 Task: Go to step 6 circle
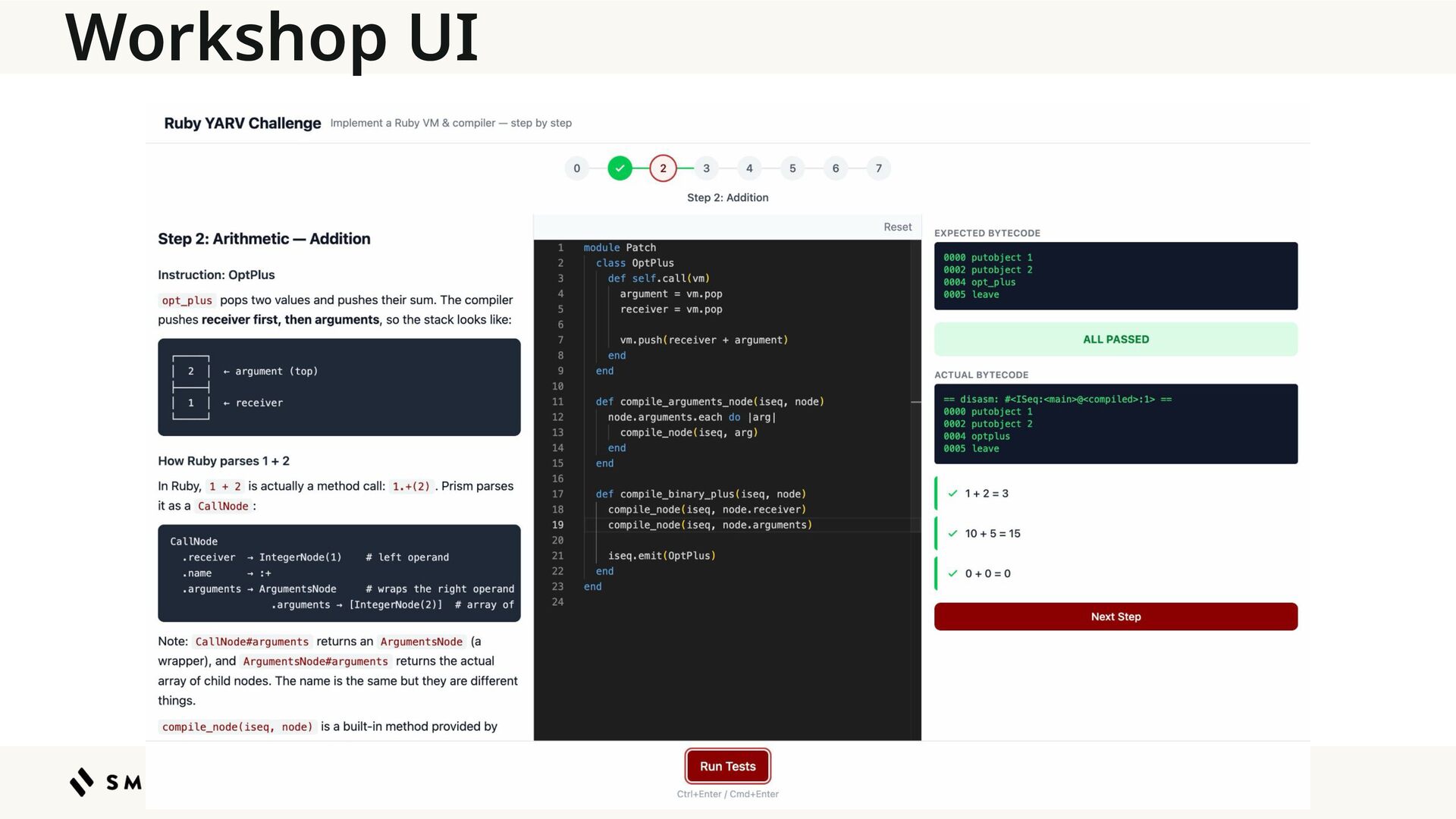coord(836,168)
